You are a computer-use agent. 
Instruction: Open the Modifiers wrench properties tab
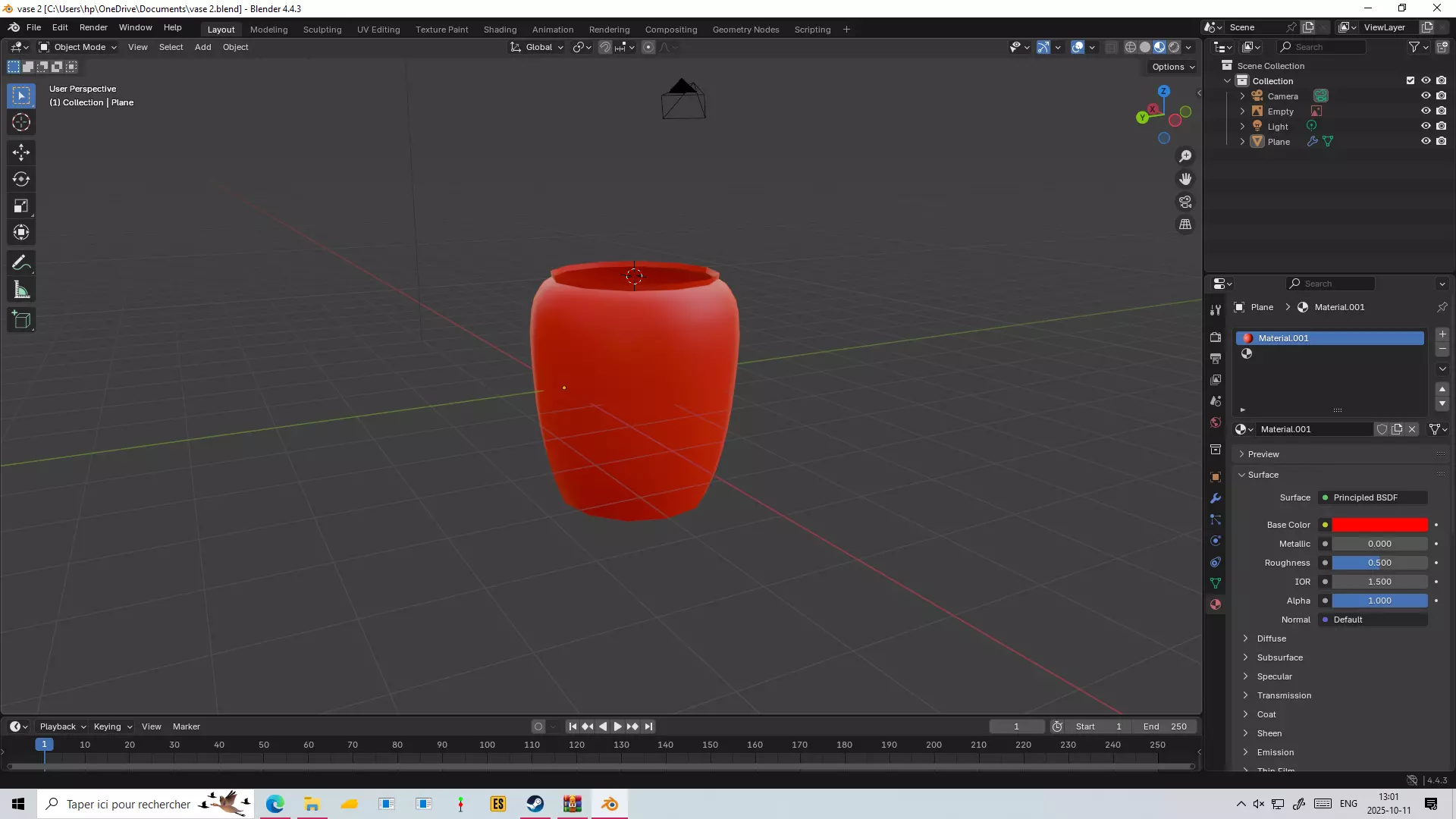coord(1216,498)
